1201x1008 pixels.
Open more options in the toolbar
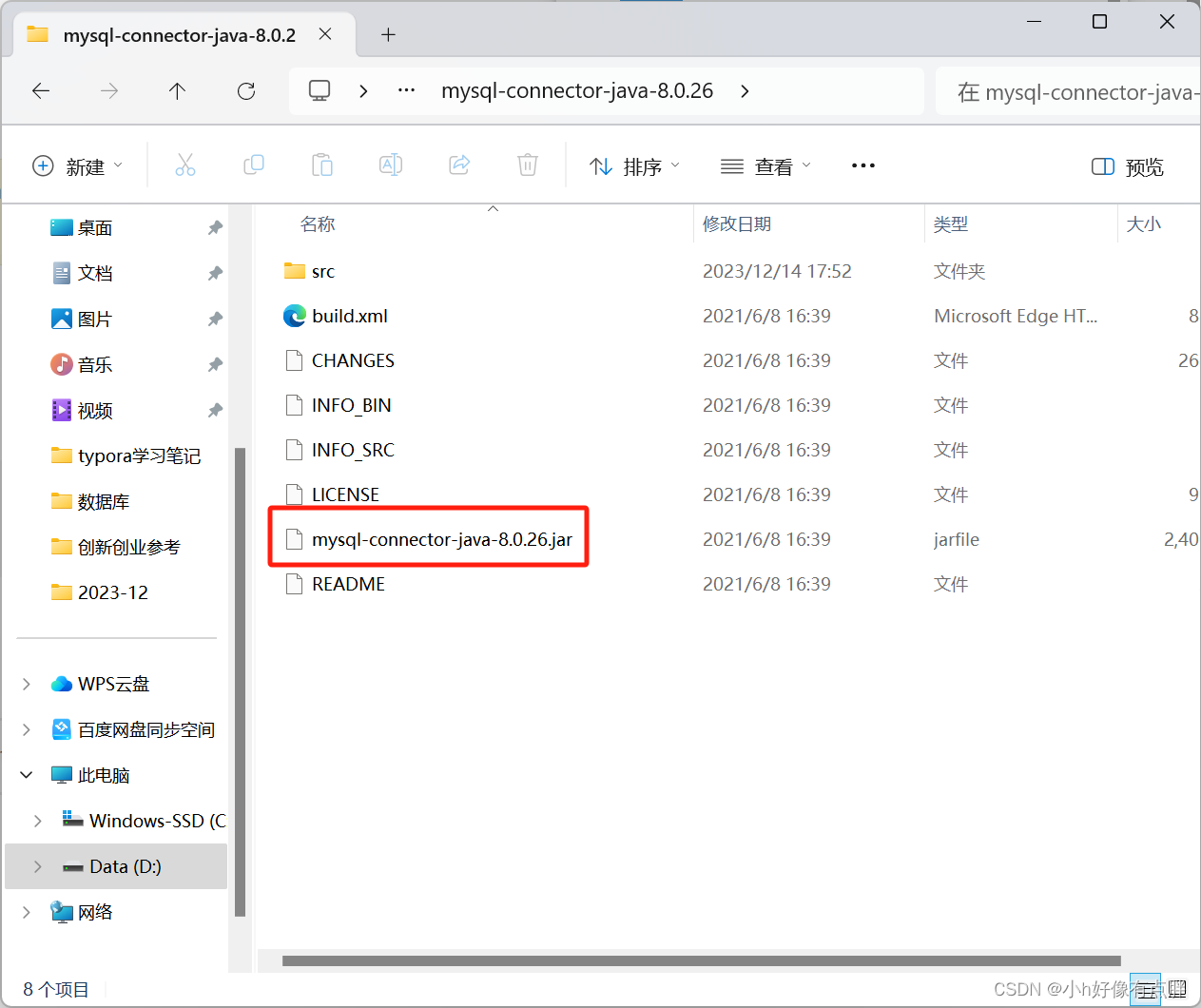pyautogui.click(x=863, y=165)
